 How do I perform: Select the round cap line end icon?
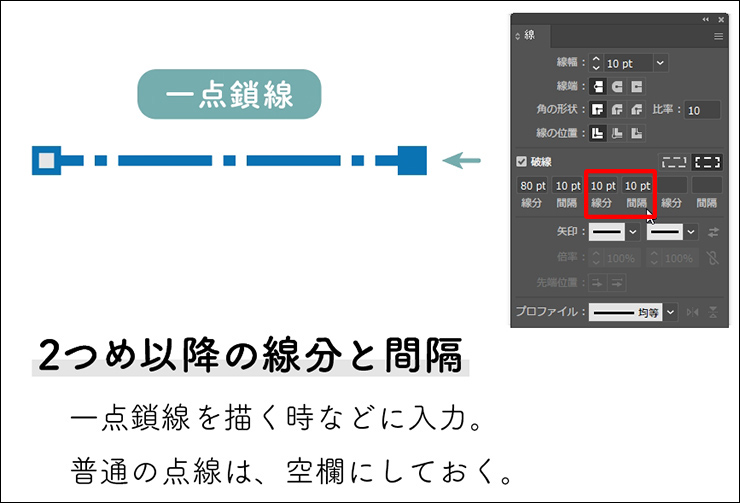coord(617,87)
